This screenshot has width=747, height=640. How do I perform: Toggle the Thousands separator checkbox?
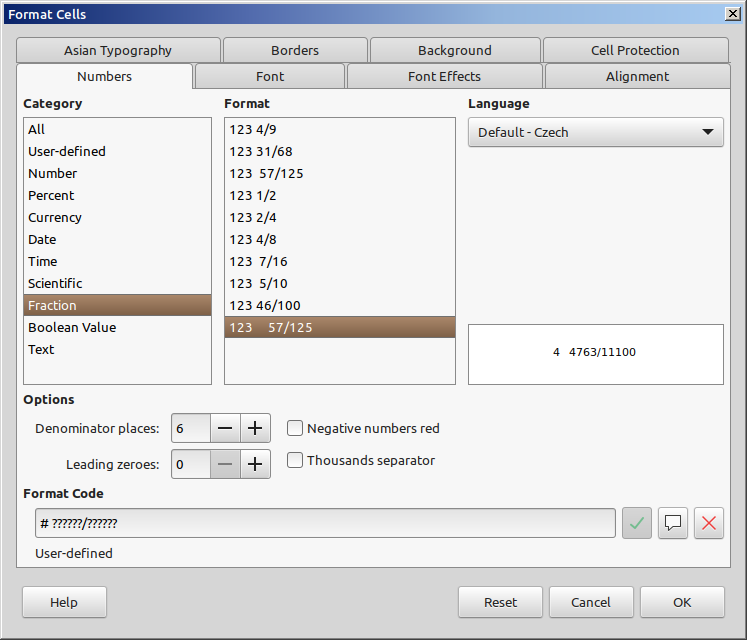coord(295,460)
